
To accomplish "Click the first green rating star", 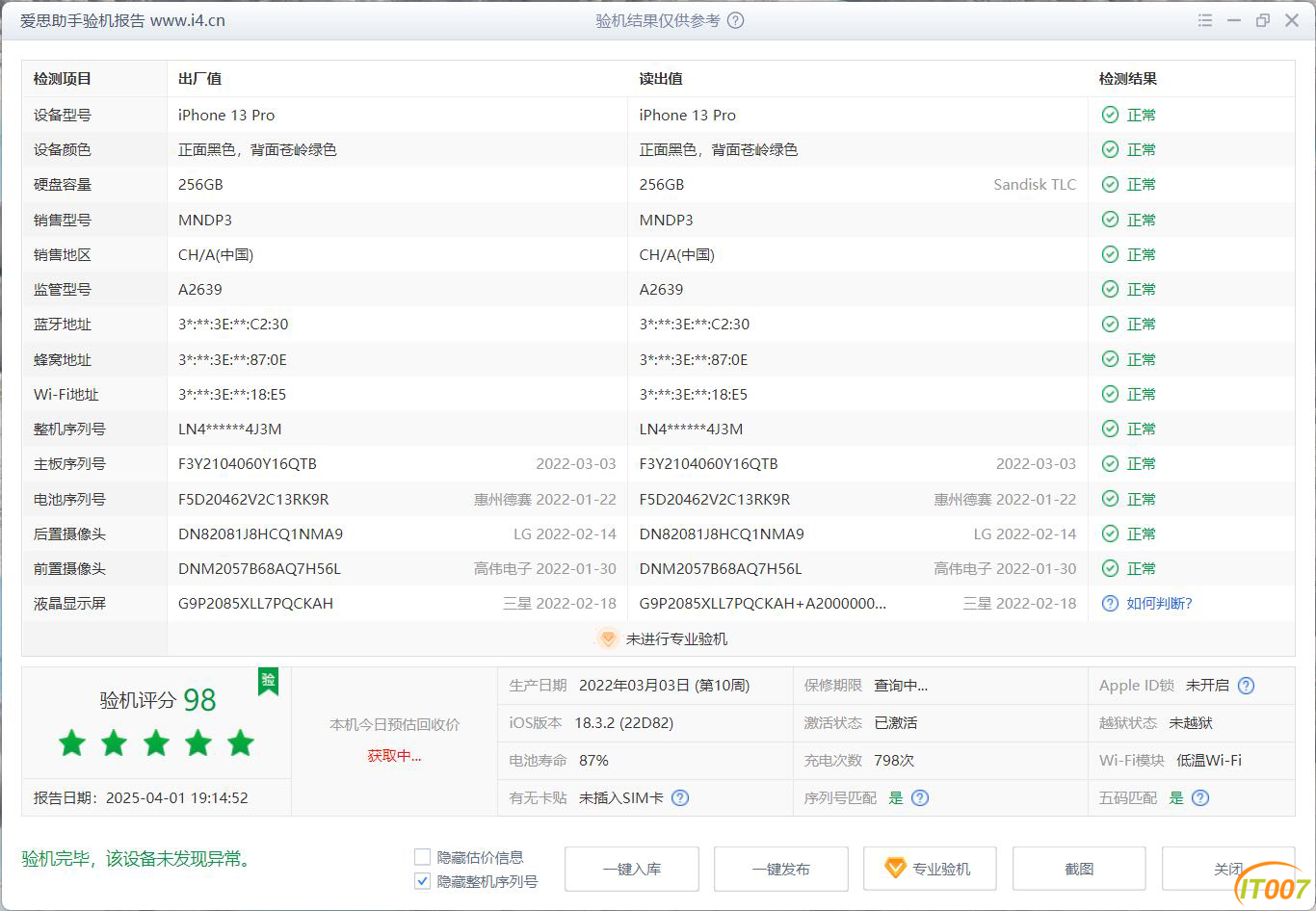I will click(72, 742).
